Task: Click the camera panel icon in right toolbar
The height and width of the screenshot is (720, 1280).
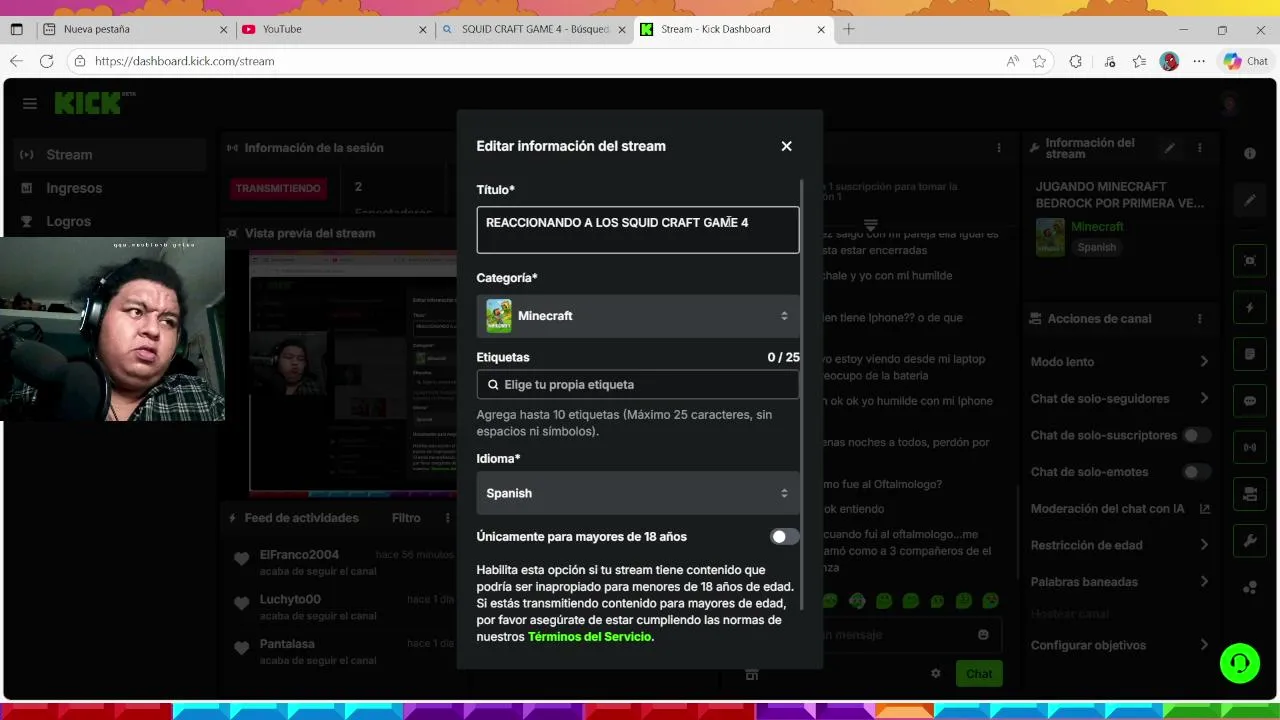Action: pos(1250,494)
